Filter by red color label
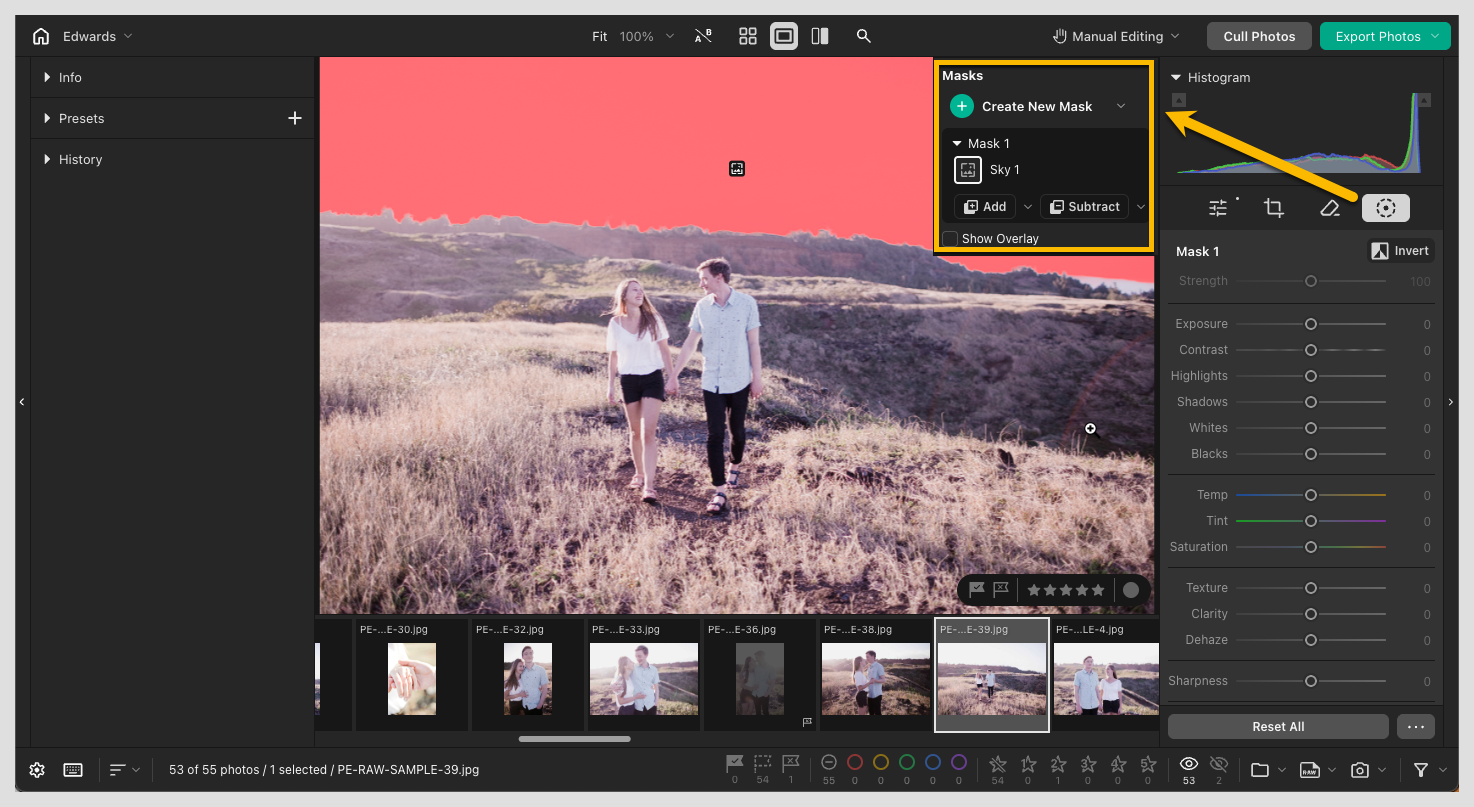This screenshot has height=807, width=1474. (855, 763)
